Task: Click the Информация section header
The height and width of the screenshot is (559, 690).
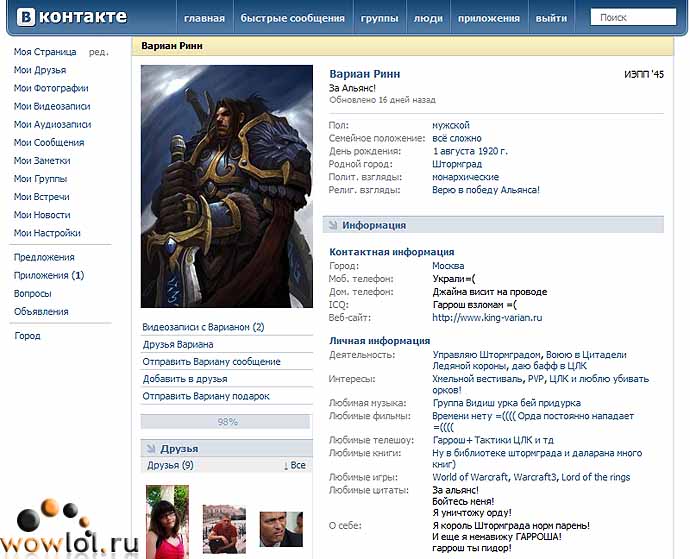Action: tap(493, 225)
